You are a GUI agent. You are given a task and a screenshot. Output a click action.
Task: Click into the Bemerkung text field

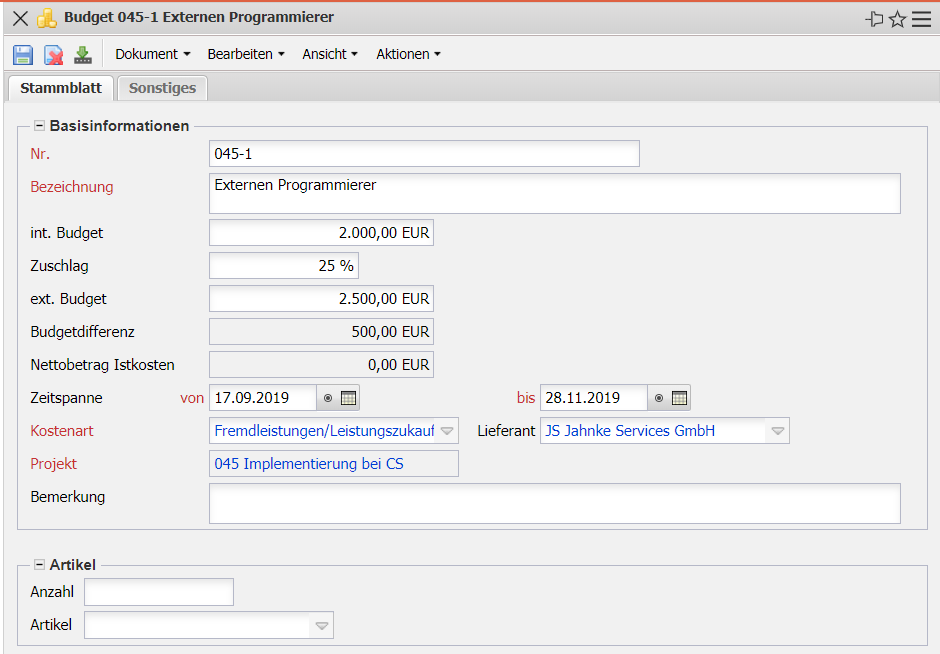coord(554,504)
